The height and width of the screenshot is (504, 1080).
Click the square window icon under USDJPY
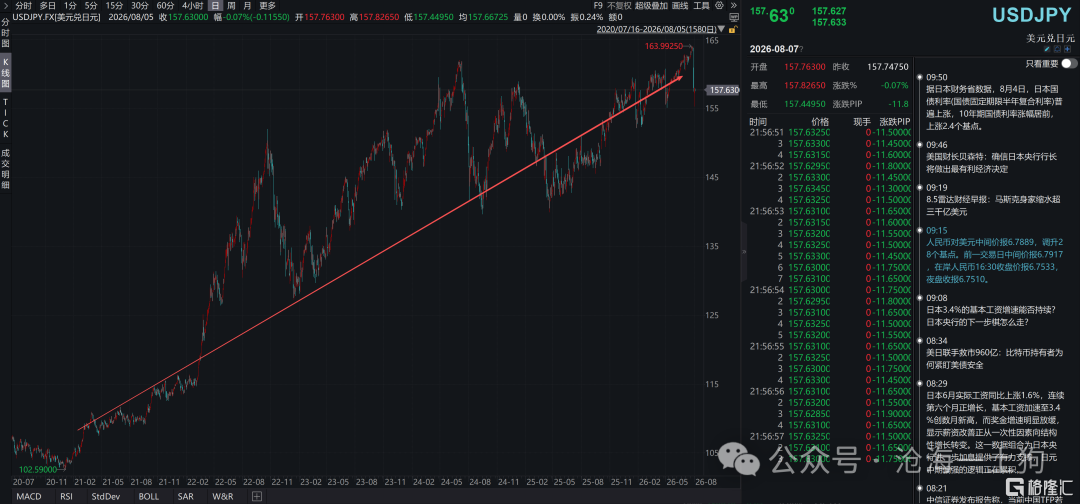pyautogui.click(x=1057, y=49)
